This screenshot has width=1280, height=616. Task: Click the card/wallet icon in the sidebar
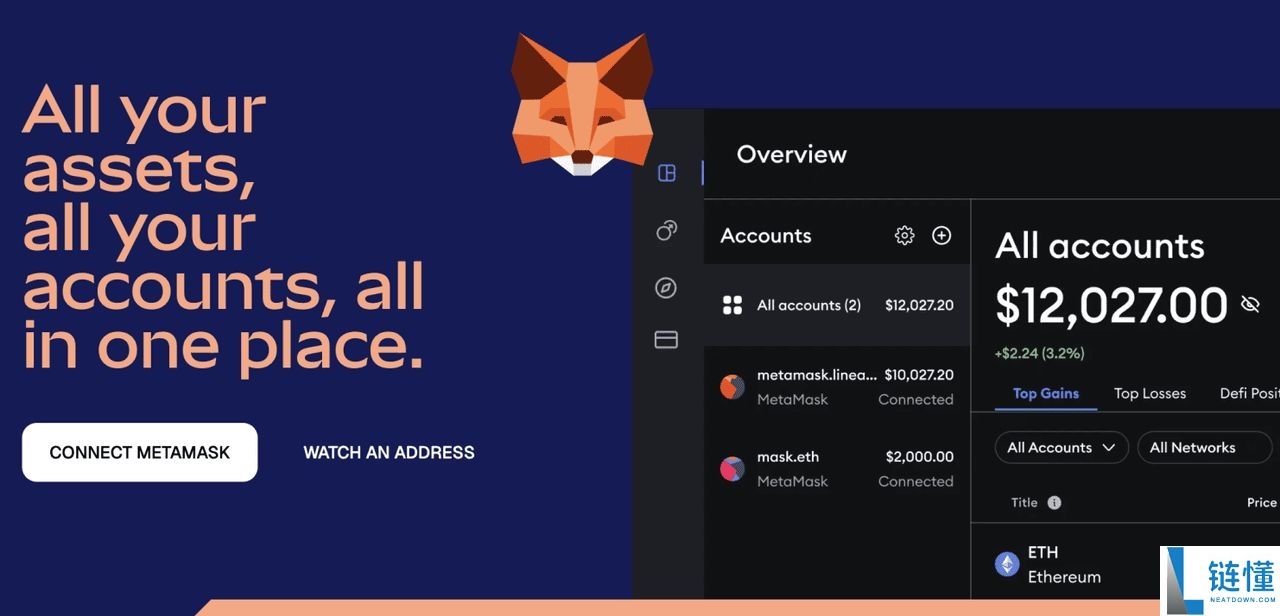[x=666, y=340]
